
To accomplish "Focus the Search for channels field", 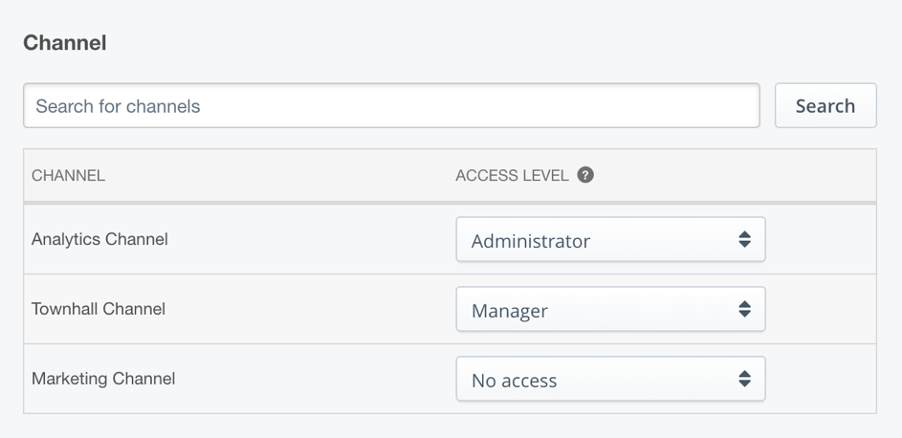I will 391,105.
